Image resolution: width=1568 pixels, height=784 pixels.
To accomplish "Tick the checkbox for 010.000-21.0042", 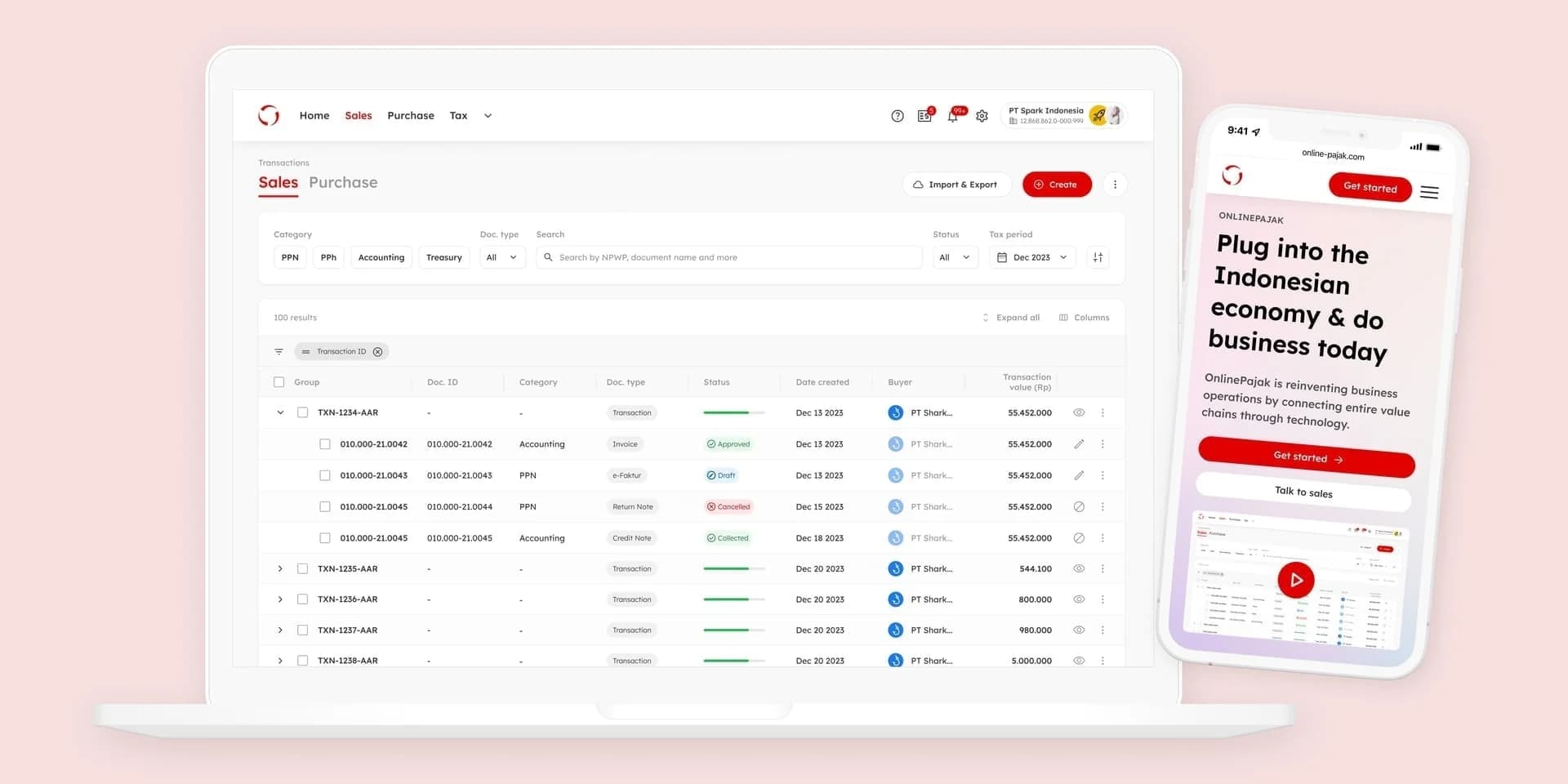I will [x=325, y=444].
